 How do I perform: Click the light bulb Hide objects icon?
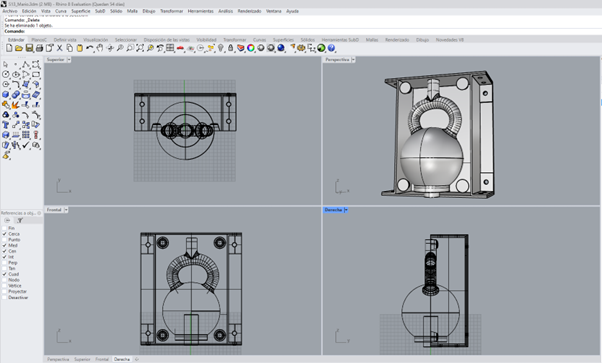click(220, 48)
